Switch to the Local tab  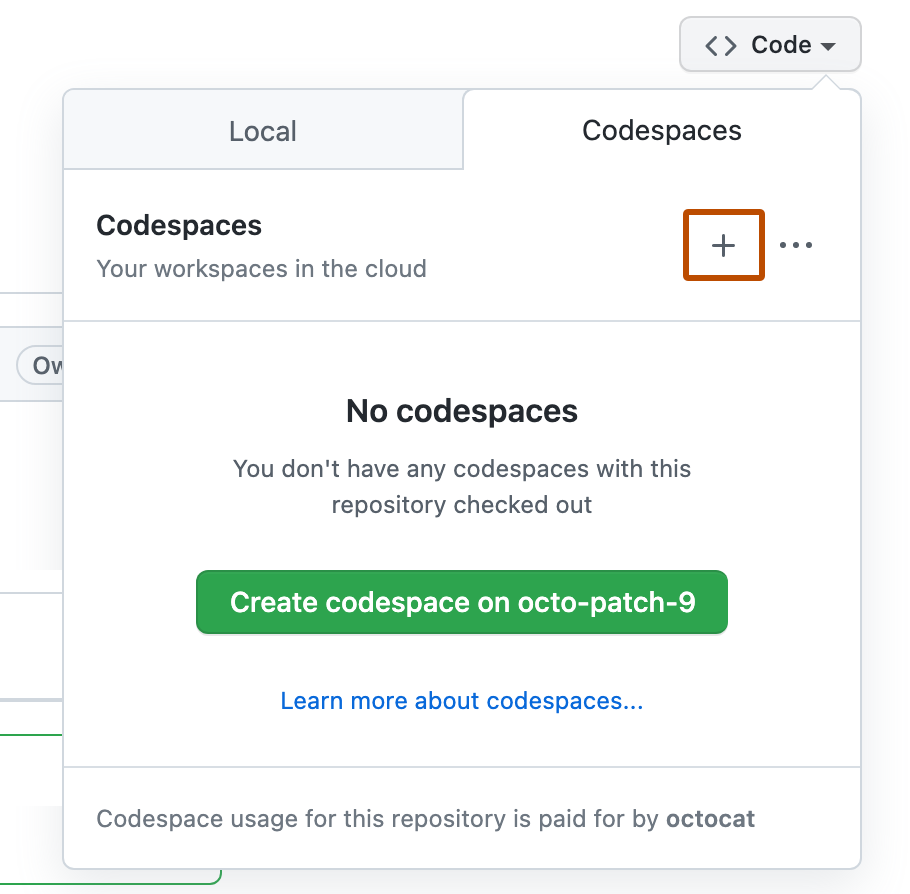coord(262,130)
